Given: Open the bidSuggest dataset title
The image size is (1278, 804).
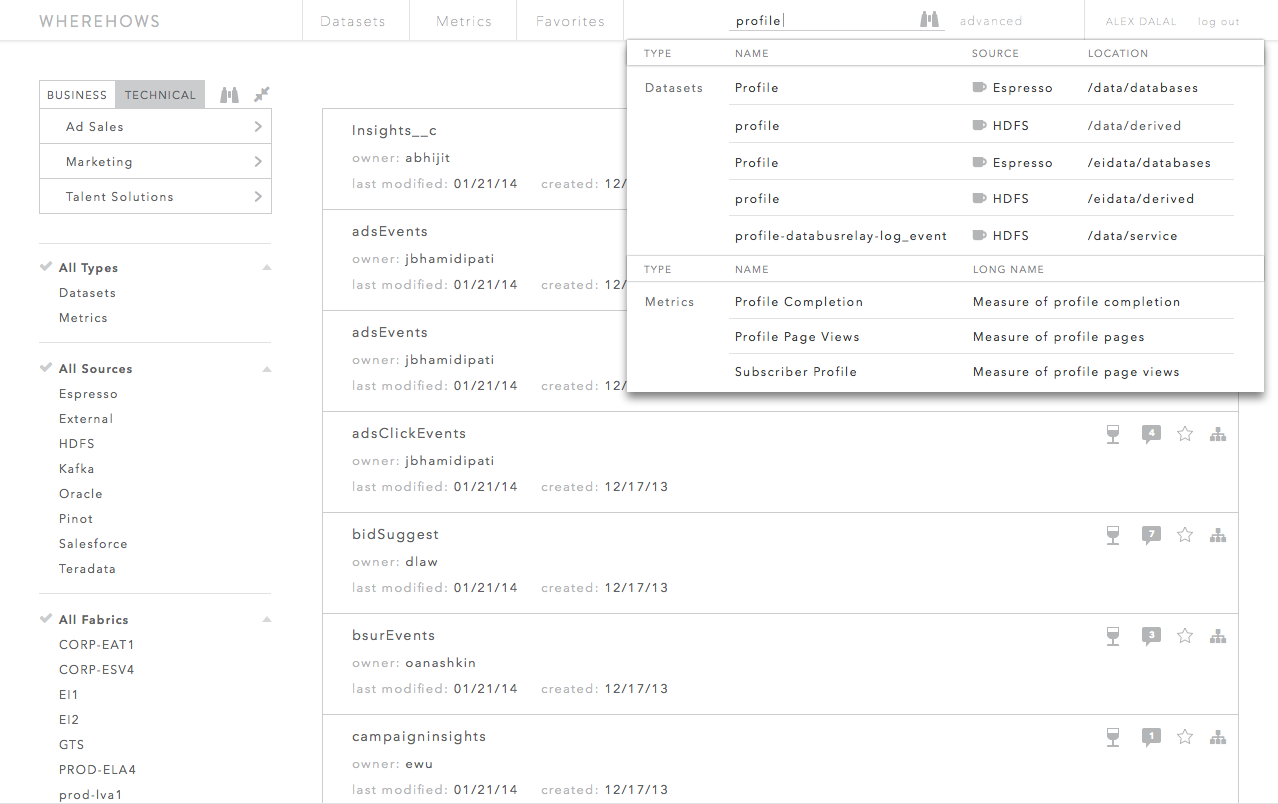Looking at the screenshot, I should [x=395, y=535].
